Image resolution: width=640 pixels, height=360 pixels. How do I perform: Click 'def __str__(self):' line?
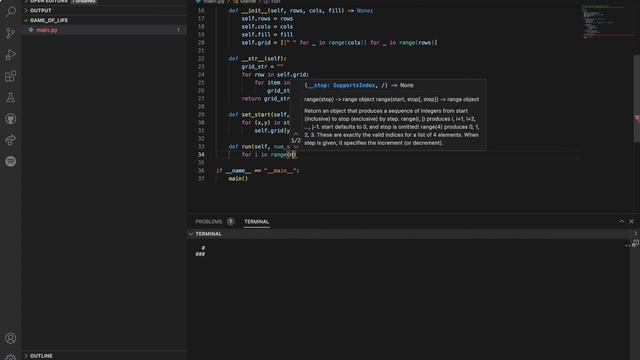pos(257,59)
